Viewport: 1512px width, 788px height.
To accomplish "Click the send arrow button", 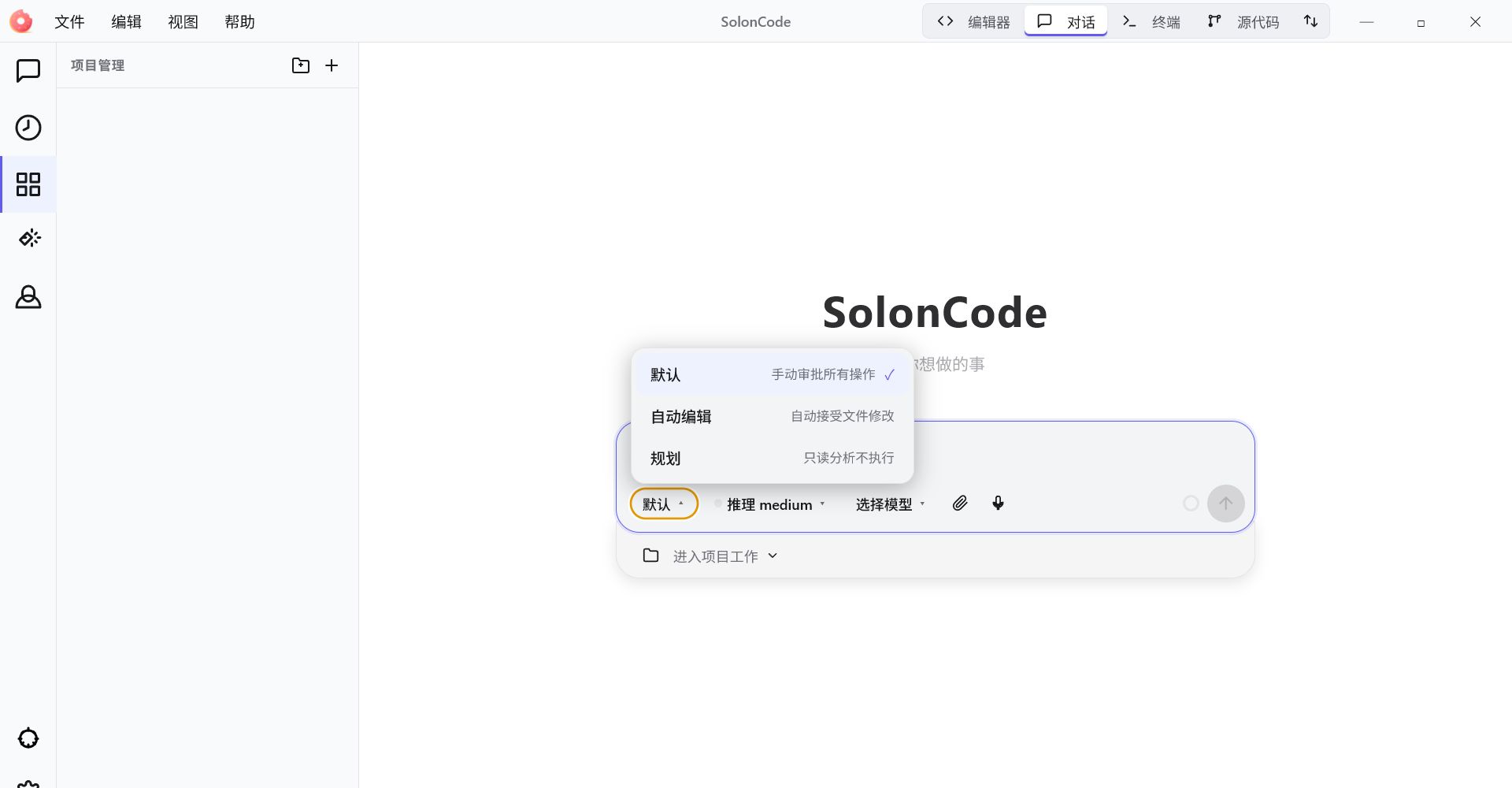I will (x=1226, y=504).
